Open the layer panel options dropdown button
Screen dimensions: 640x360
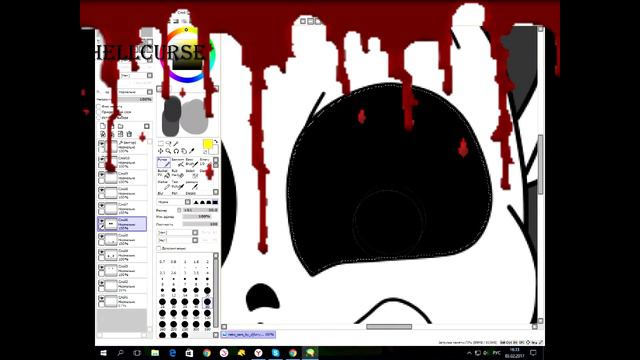147,126
